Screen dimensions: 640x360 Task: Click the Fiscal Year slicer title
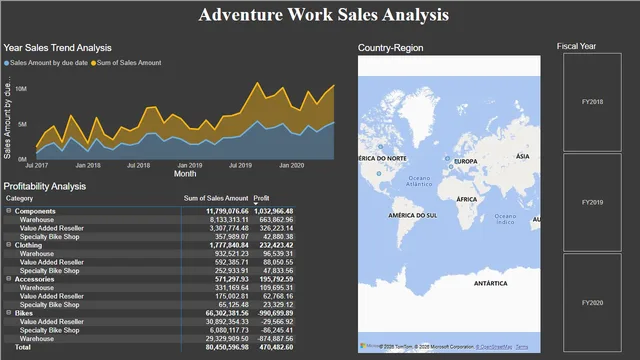click(576, 47)
